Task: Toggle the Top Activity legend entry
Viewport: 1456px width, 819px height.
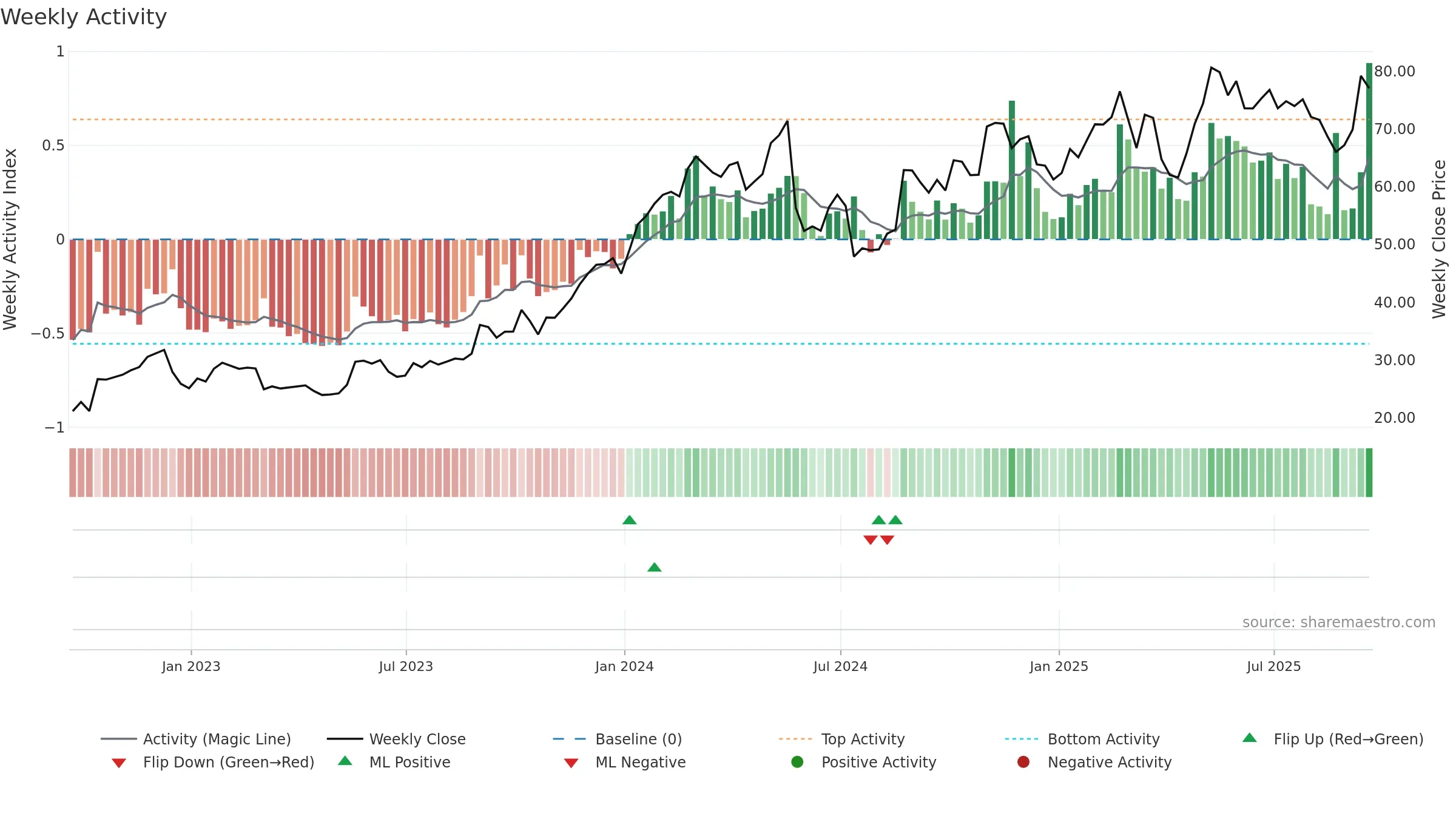Action: 841,739
